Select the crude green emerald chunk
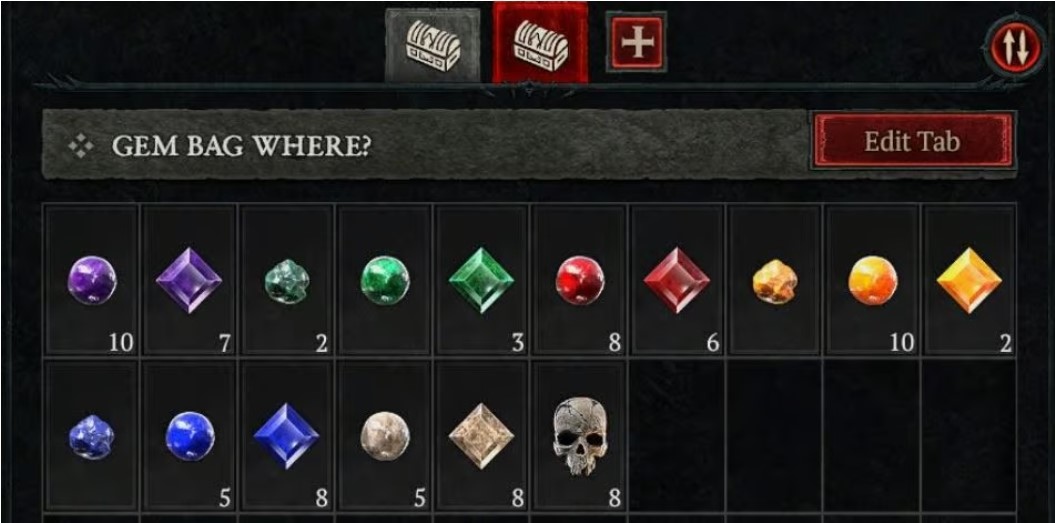The width and height of the screenshot is (1055, 523). pyautogui.click(x=287, y=280)
